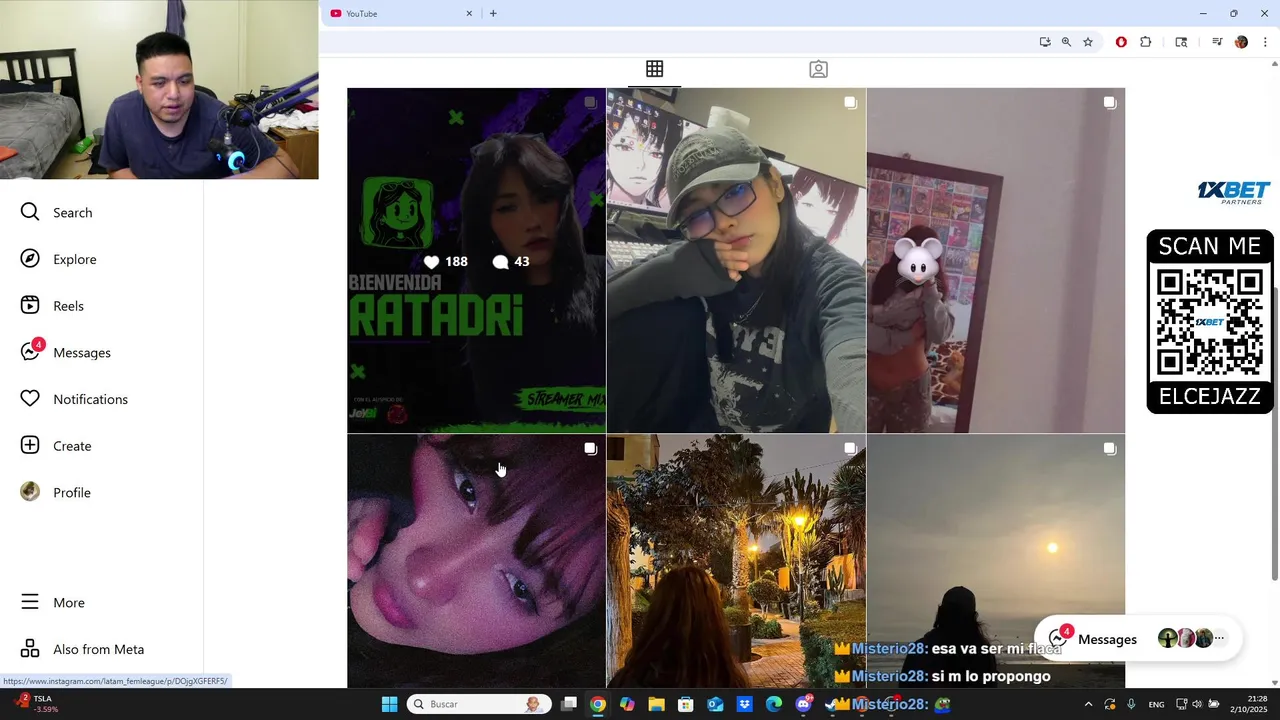Open Task View on the taskbar
The height and width of the screenshot is (720, 1280).
tap(568, 704)
